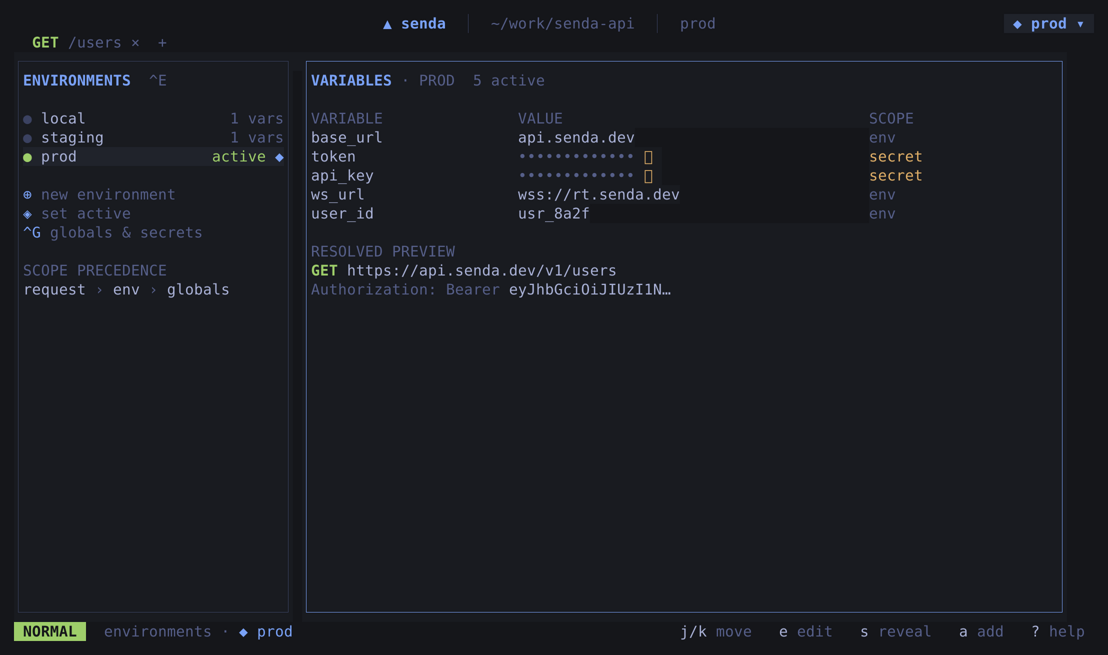Screen dimensions: 1108x655
Task: Close the /users tab
Action: [x=135, y=43]
